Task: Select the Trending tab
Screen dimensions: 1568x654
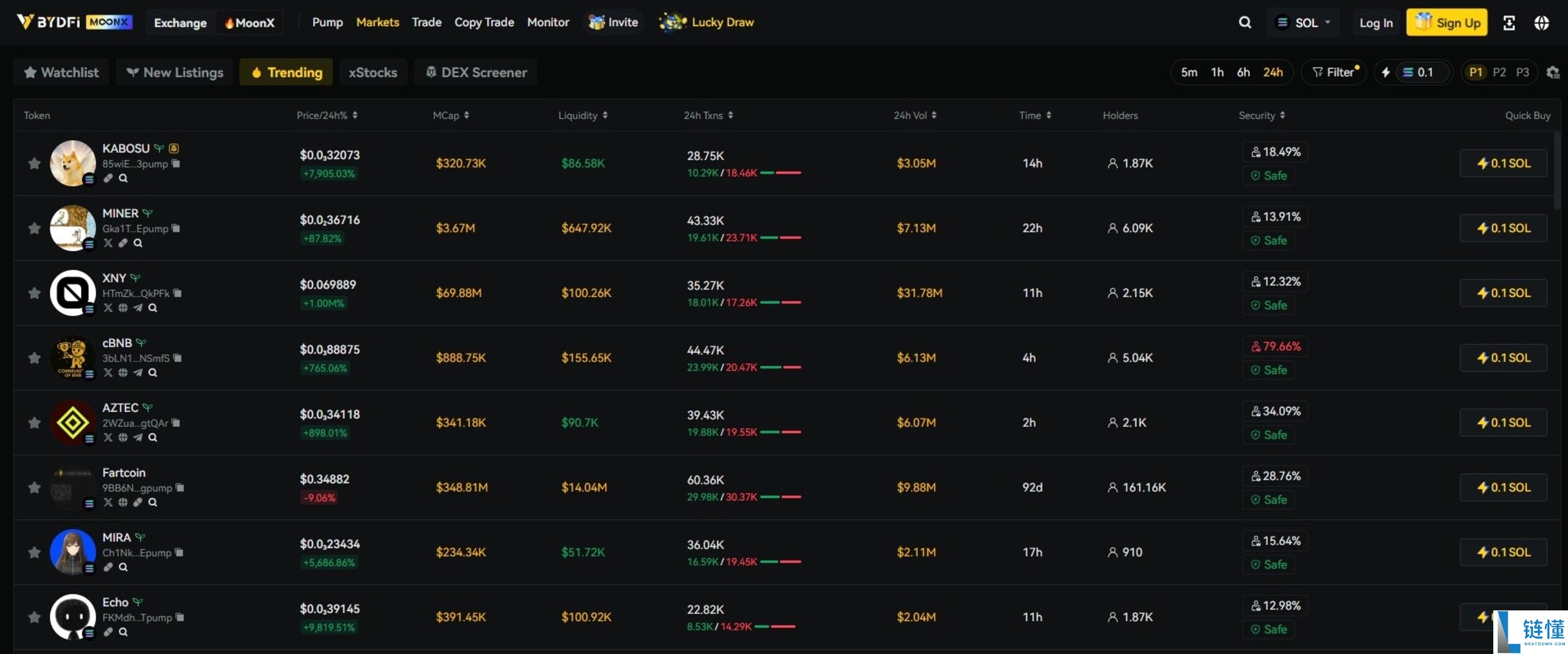Action: coord(286,72)
